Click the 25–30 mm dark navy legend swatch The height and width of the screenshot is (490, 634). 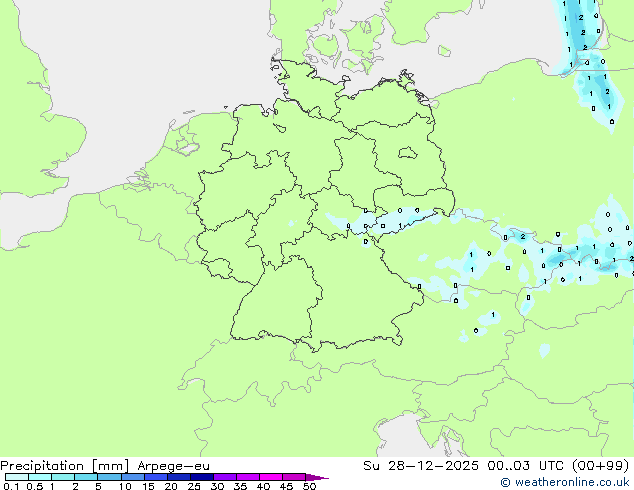click(202, 477)
